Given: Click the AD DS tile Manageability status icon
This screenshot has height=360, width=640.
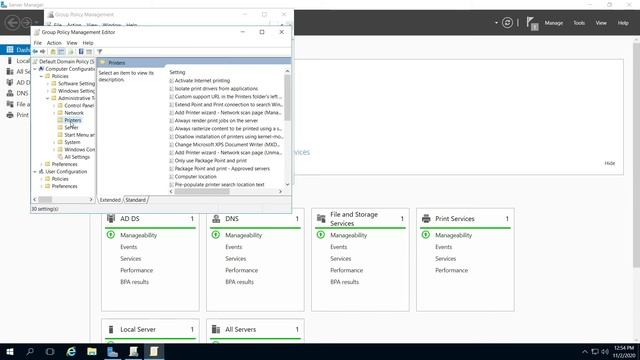Looking at the screenshot, I should (x=111, y=235).
